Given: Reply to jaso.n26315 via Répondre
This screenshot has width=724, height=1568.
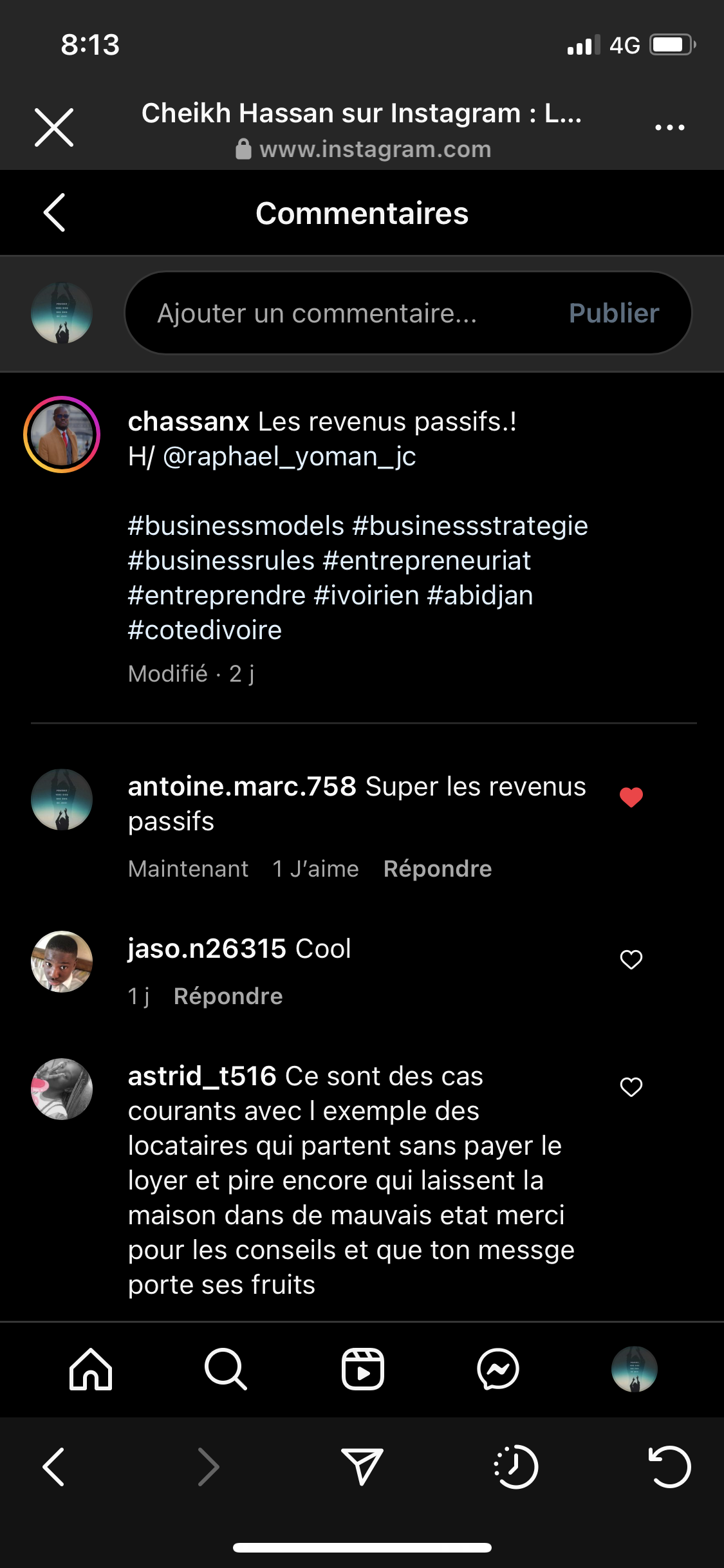Looking at the screenshot, I should (228, 996).
